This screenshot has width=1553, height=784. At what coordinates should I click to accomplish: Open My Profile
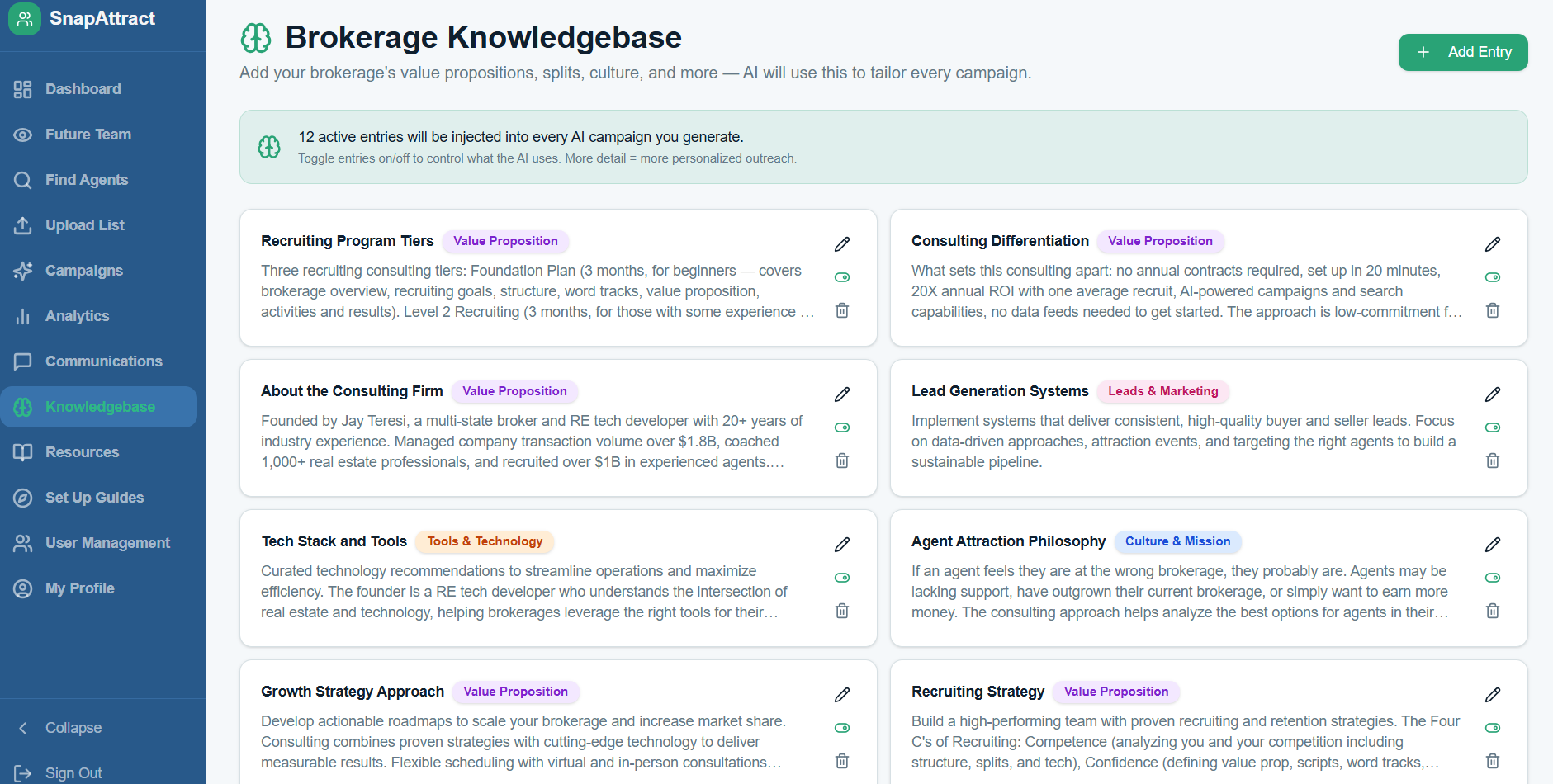tap(98, 588)
